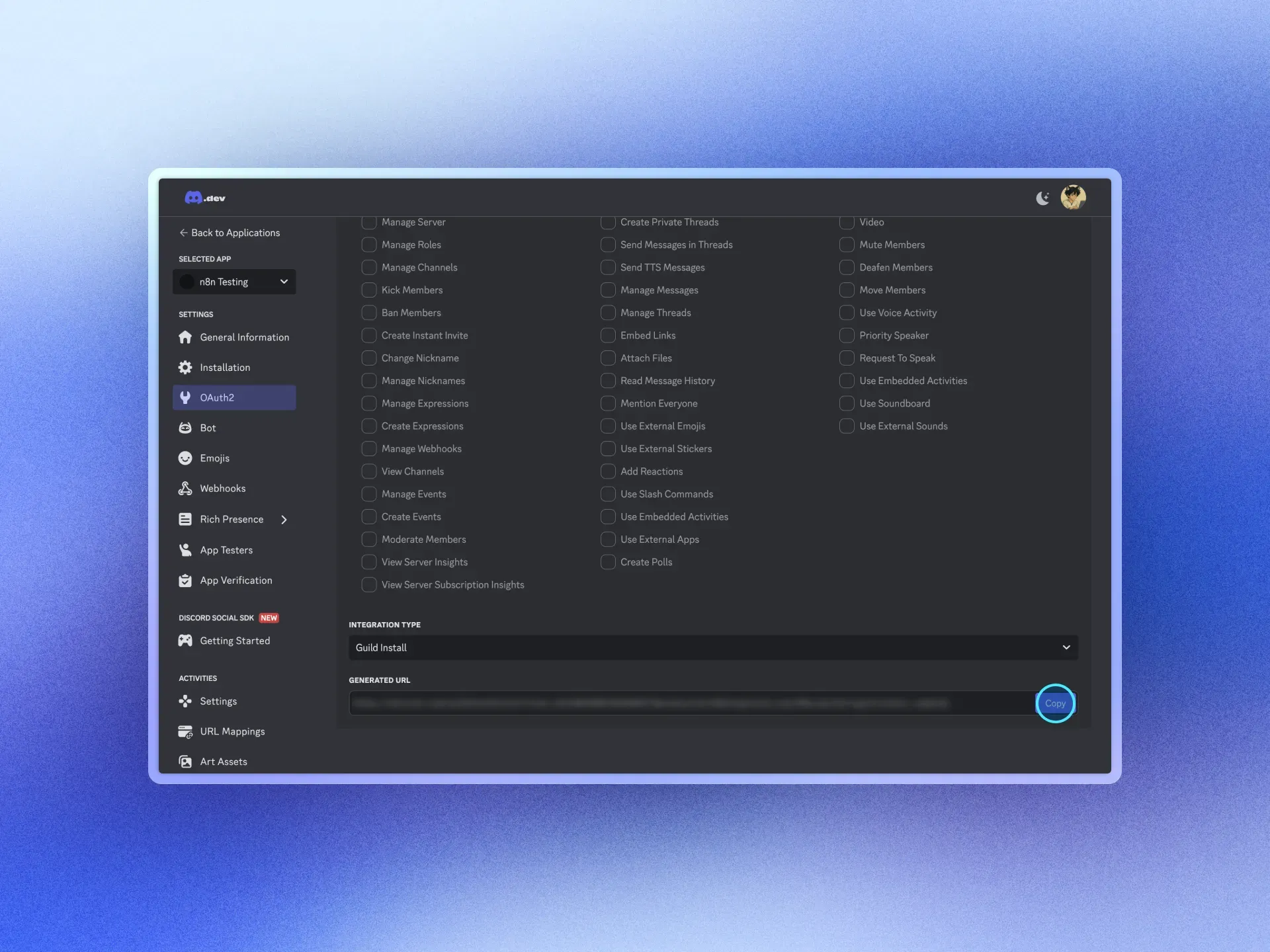Click the NEW badge beside Discord Social SDK

[x=269, y=618]
